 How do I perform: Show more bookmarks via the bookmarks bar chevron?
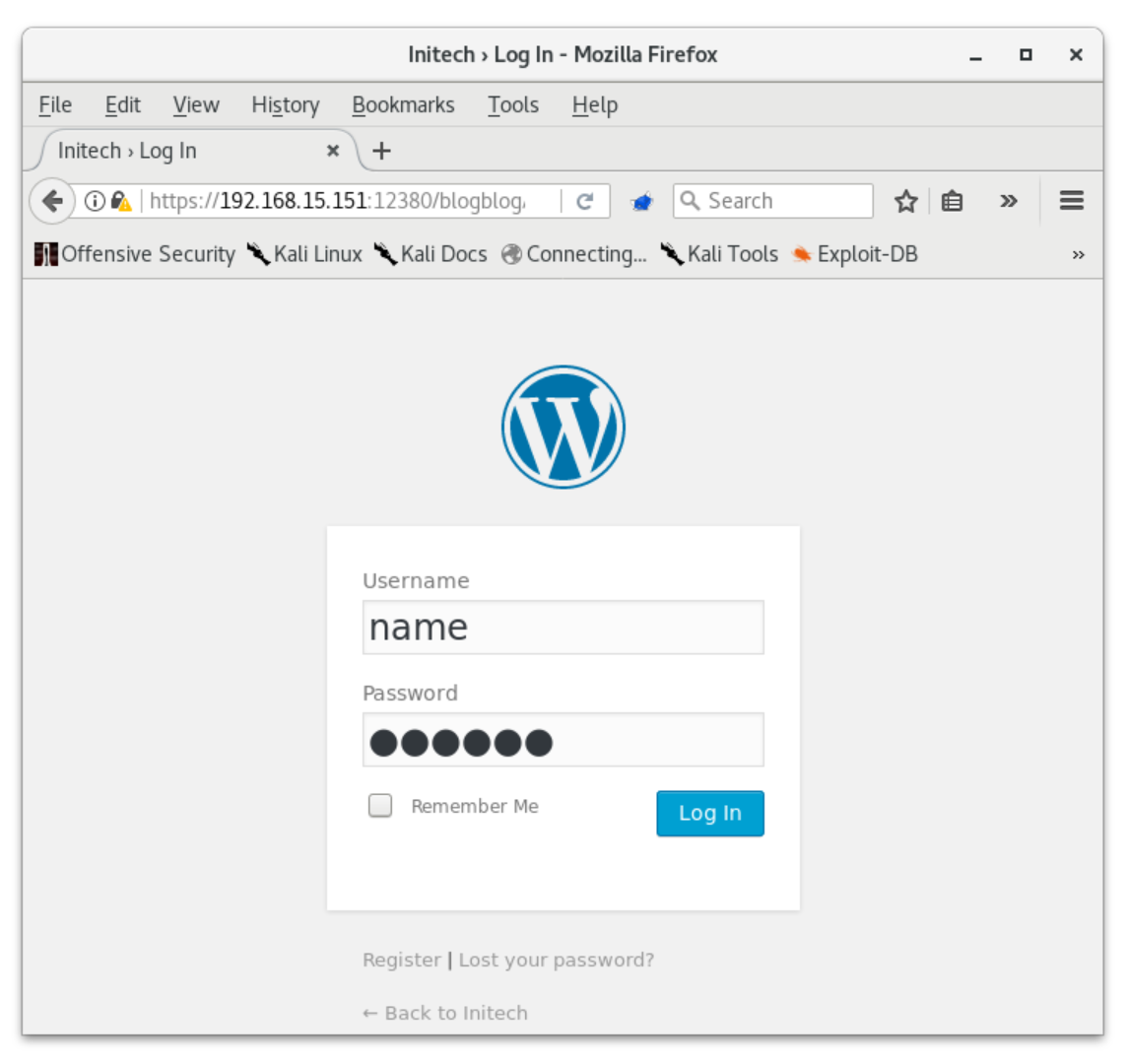click(x=1078, y=254)
